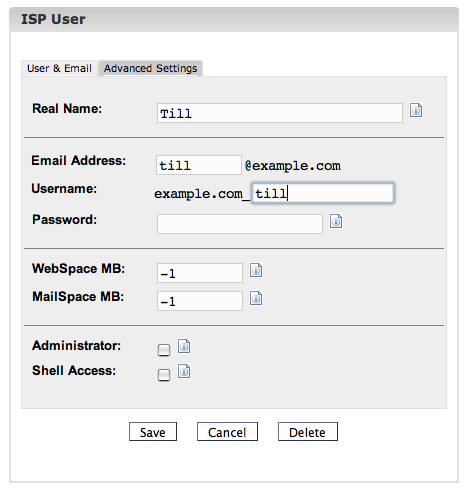Enable the Administrator checkbox
Image resolution: width=474 pixels, height=492 pixels.
point(164,350)
